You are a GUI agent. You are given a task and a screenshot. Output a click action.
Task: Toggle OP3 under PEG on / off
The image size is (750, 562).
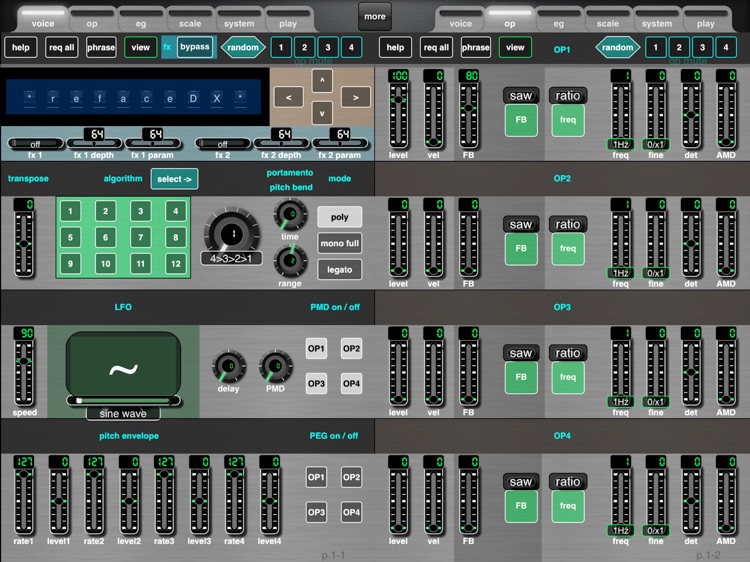click(x=317, y=512)
